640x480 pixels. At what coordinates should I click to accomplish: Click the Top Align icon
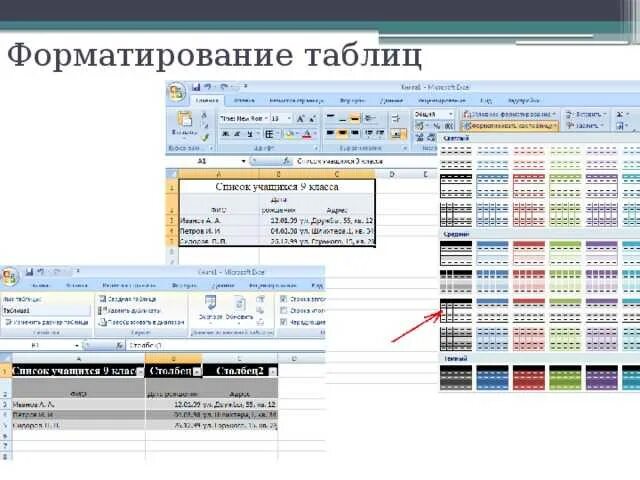[x=331, y=118]
